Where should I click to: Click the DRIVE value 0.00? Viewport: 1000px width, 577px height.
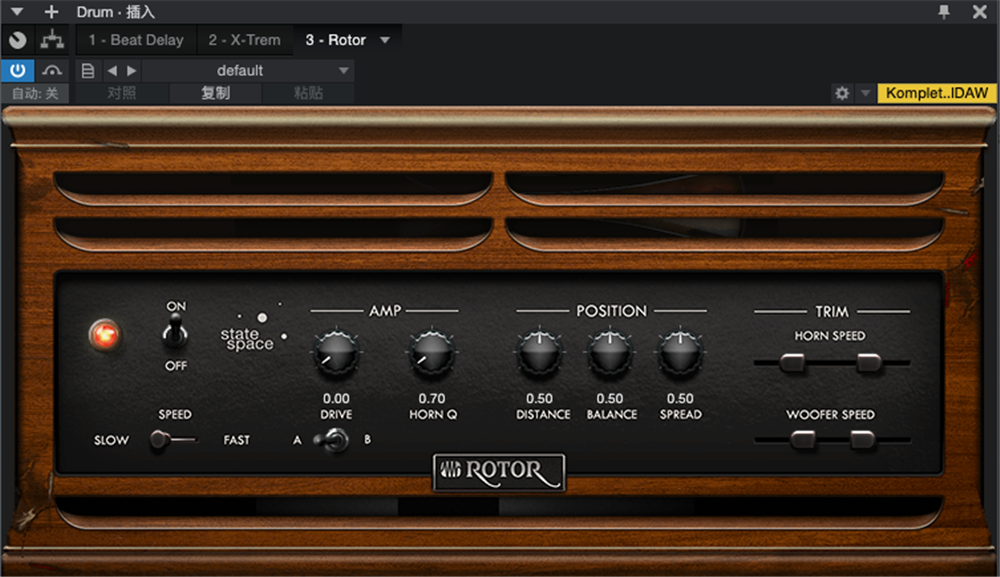[x=336, y=398]
